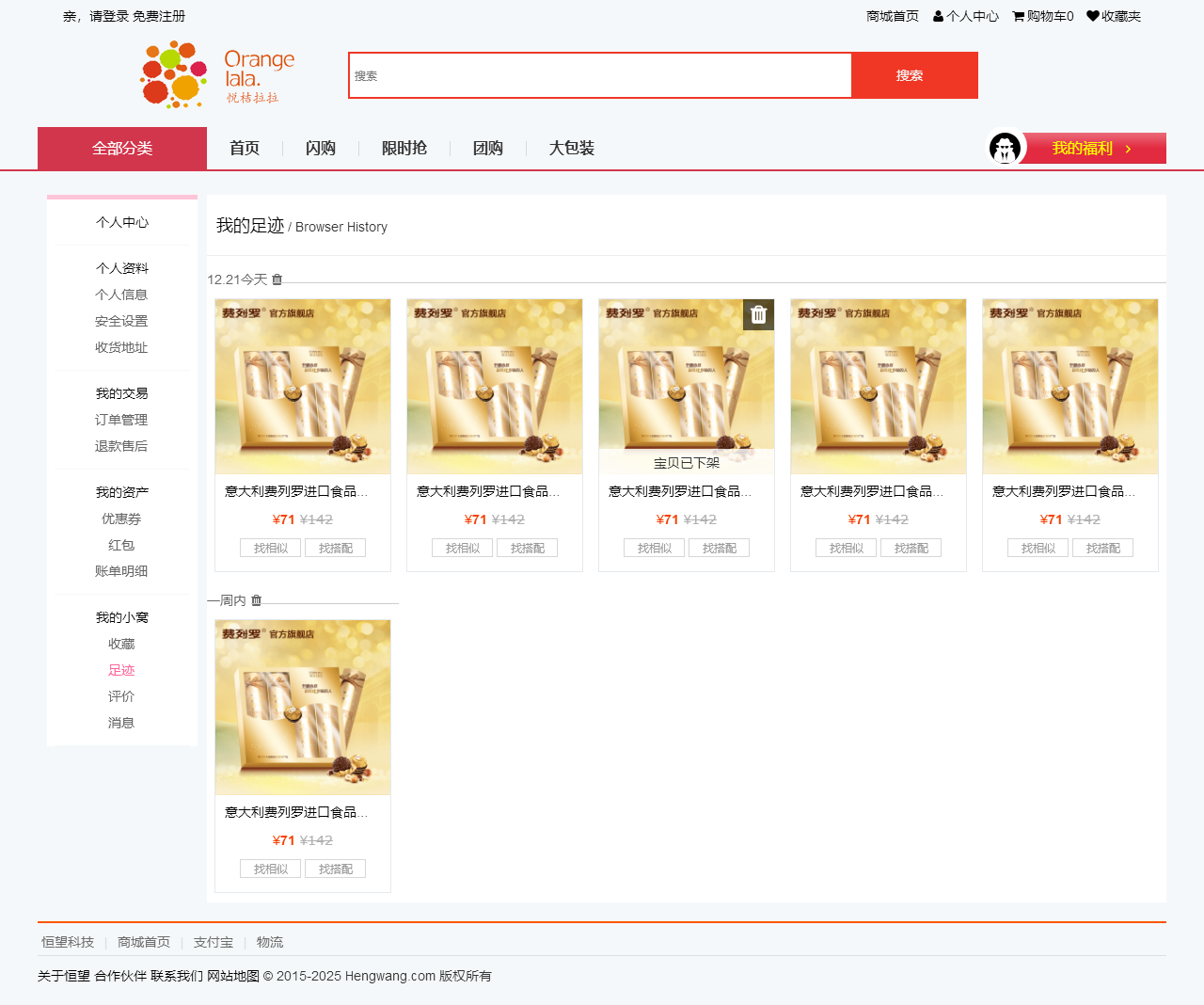The width and height of the screenshot is (1204, 1005).
Task: Click the trash icon beside 12.21今天
Action: click(x=277, y=279)
